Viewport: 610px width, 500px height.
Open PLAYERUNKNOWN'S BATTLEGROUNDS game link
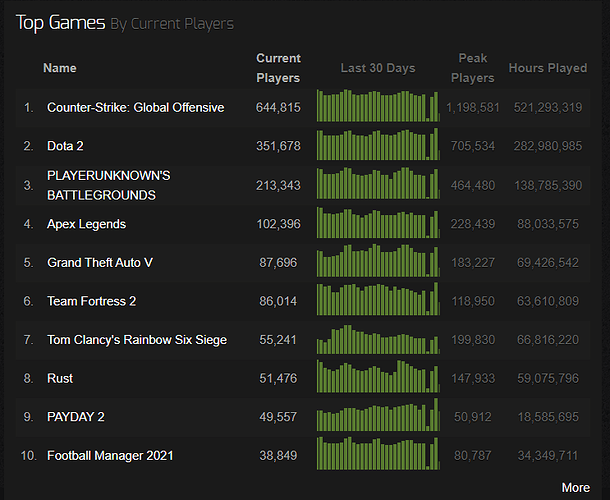point(109,185)
